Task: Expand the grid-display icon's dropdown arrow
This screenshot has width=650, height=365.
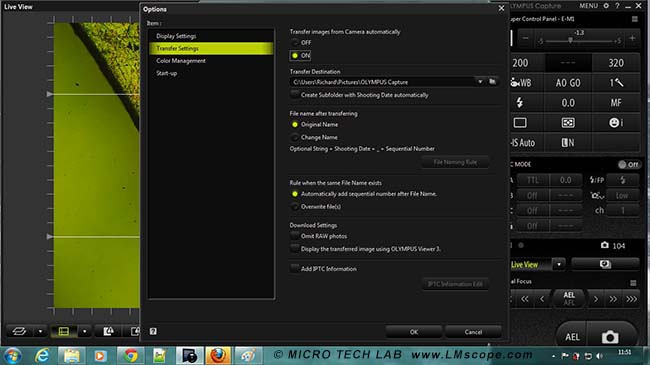Action: coord(85,331)
